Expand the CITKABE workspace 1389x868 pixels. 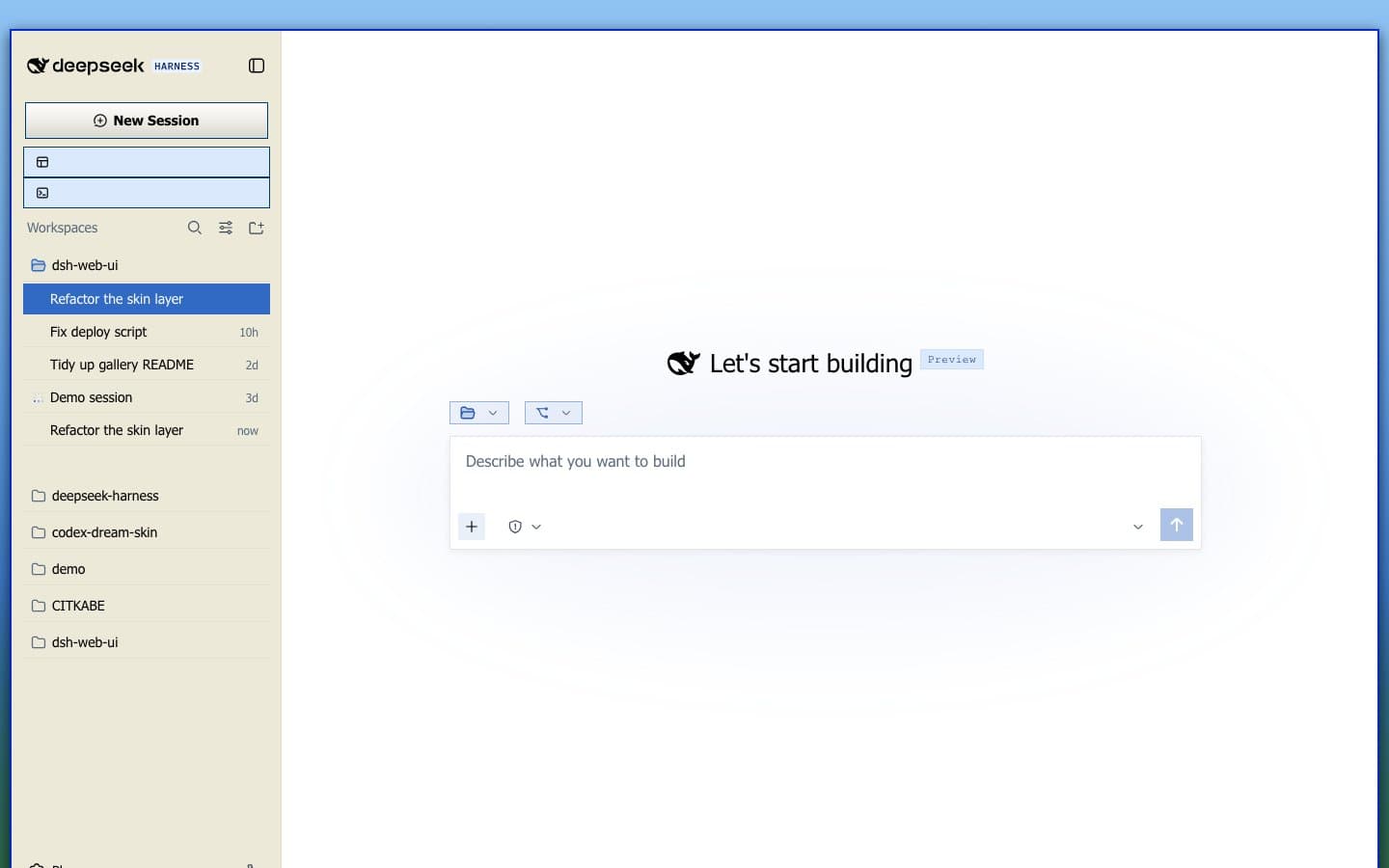click(x=147, y=606)
